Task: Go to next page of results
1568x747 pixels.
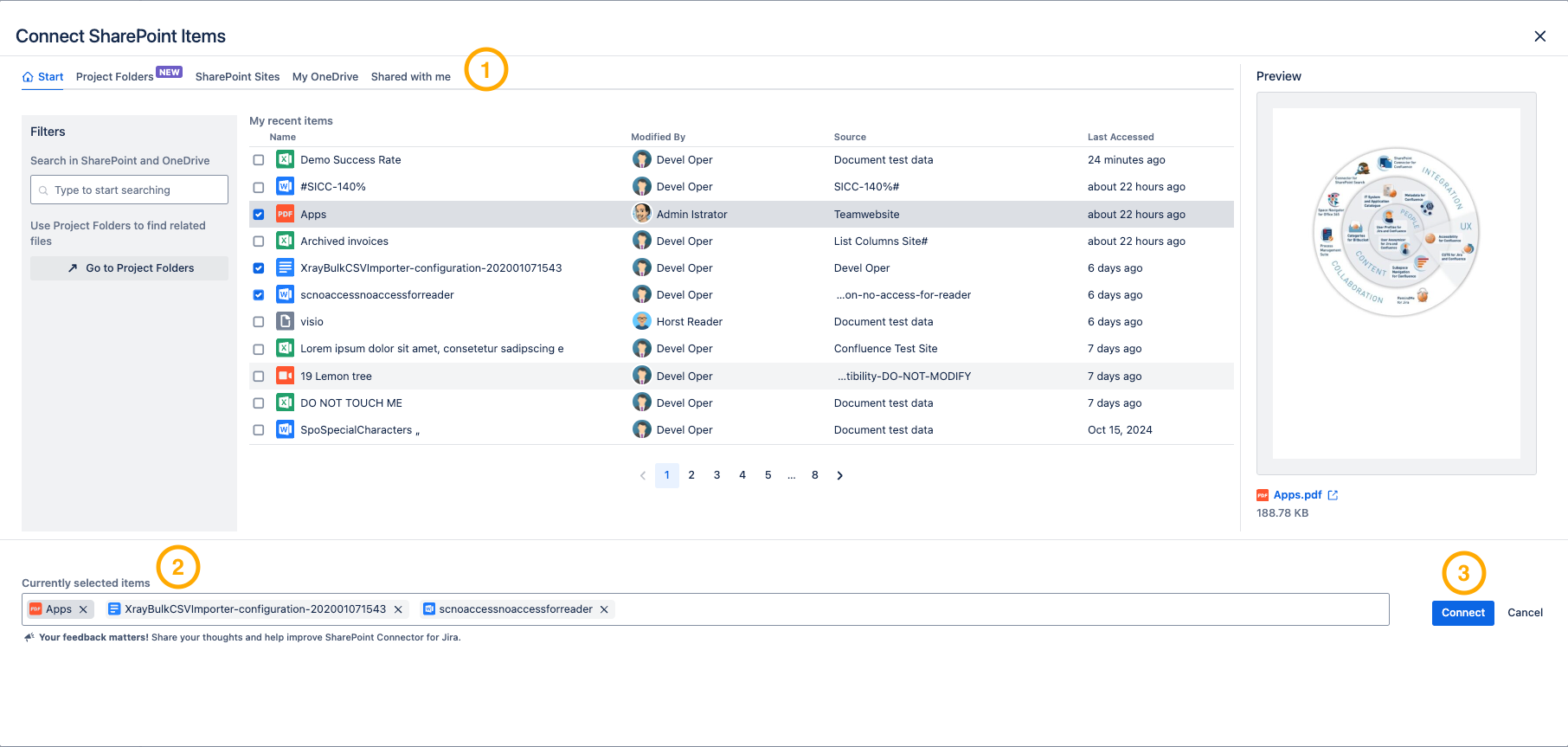Action: click(839, 475)
